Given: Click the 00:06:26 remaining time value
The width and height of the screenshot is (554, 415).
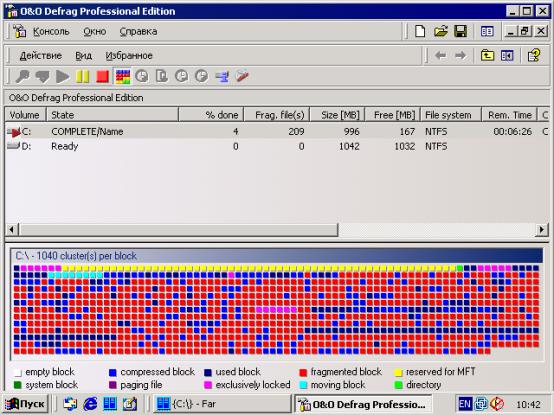Looking at the screenshot, I should 512,132.
